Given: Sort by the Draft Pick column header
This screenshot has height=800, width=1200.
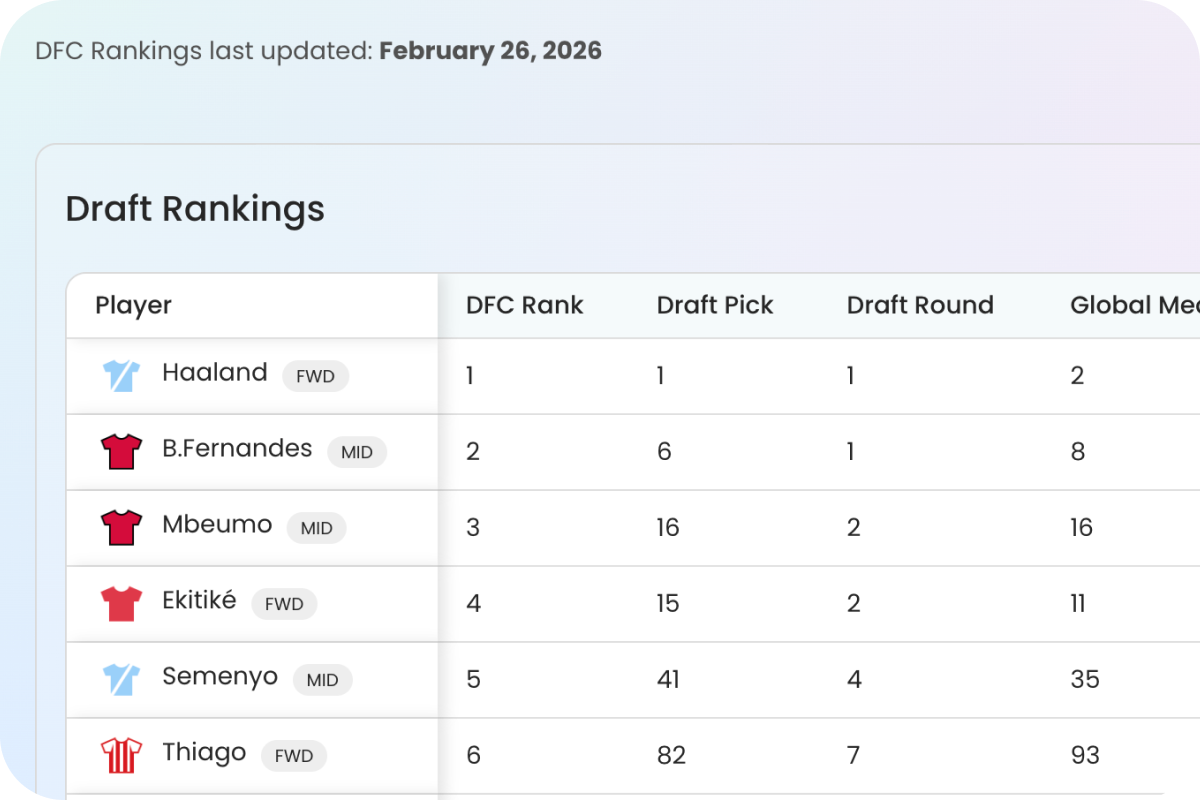Looking at the screenshot, I should (715, 305).
